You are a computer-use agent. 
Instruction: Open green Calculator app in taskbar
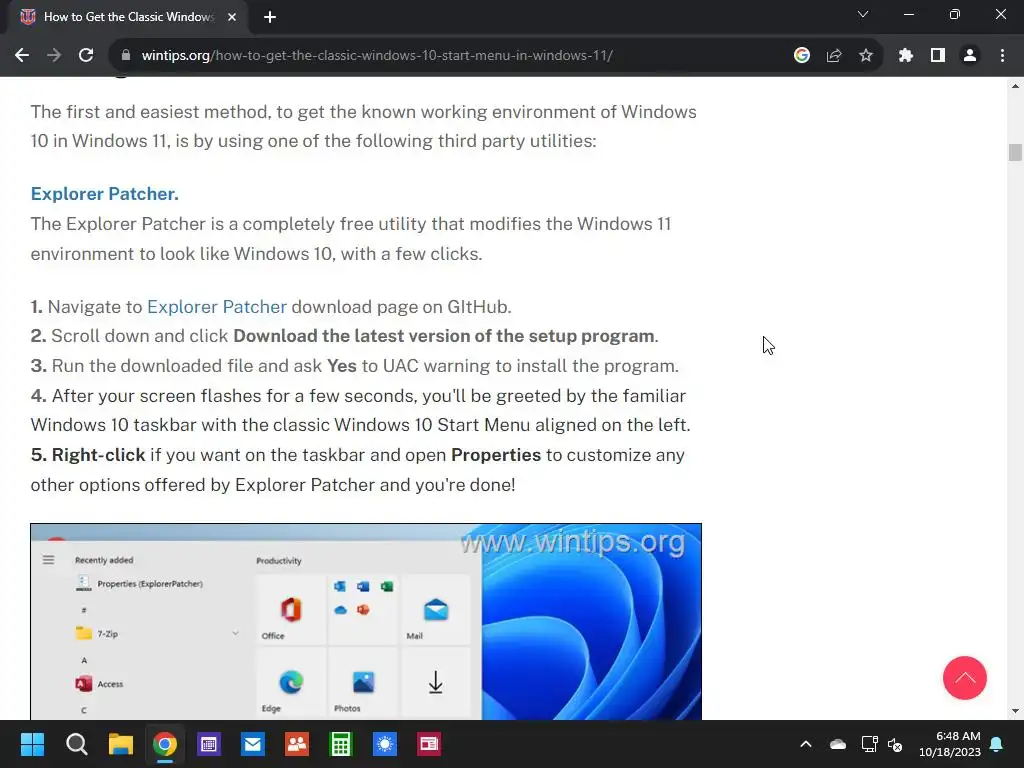tap(341, 744)
